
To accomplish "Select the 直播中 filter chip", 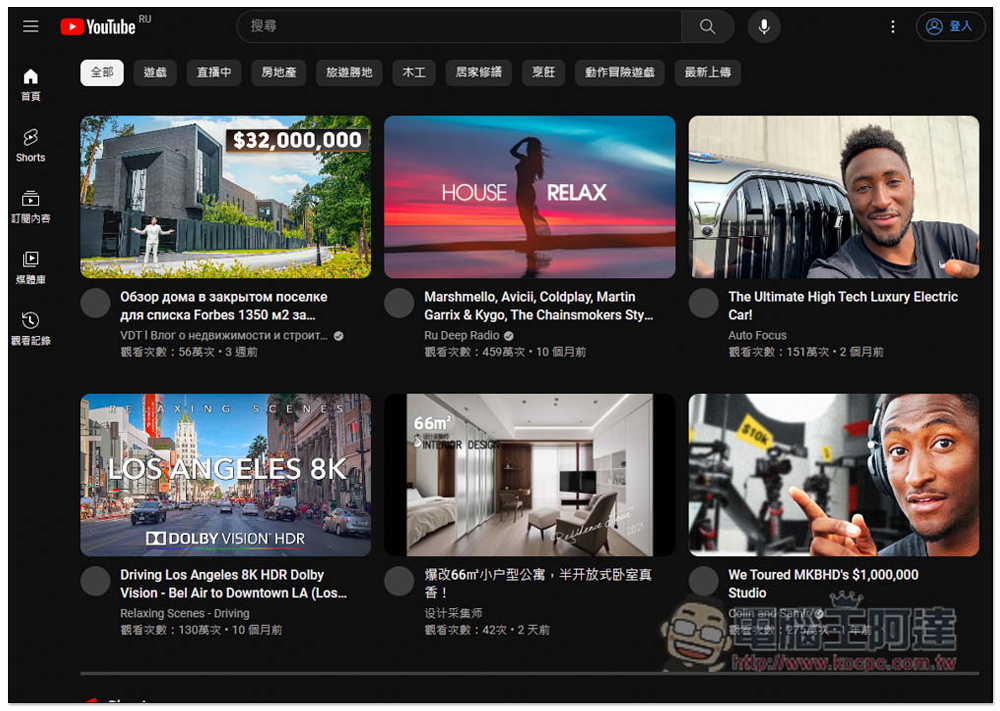I will click(x=214, y=73).
